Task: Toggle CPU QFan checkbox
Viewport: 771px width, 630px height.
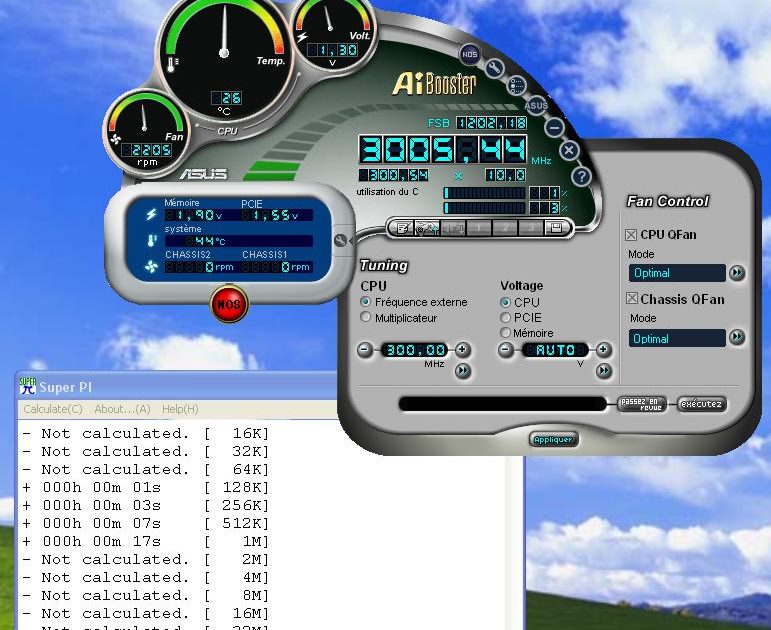Action: click(x=631, y=235)
